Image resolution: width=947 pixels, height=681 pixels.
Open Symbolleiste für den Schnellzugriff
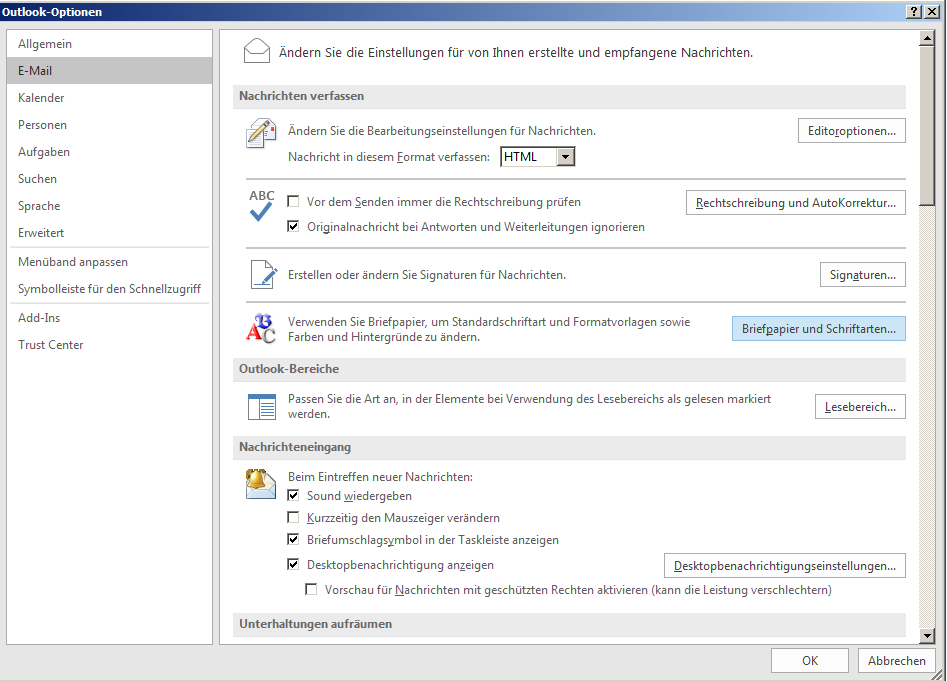tap(110, 289)
